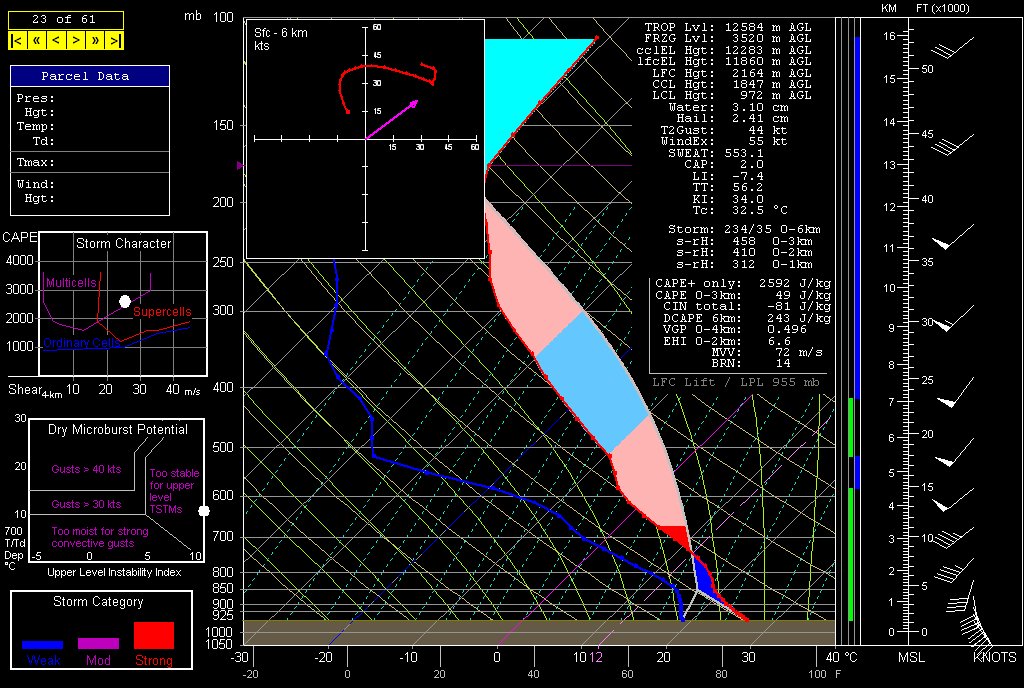Select the red Strong storm category swatch
Image resolution: width=1024 pixels, height=688 pixels.
tap(154, 635)
